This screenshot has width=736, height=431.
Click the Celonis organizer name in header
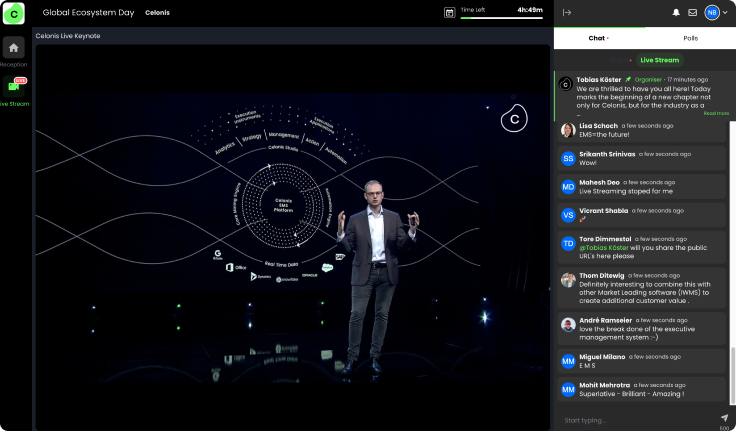point(157,13)
